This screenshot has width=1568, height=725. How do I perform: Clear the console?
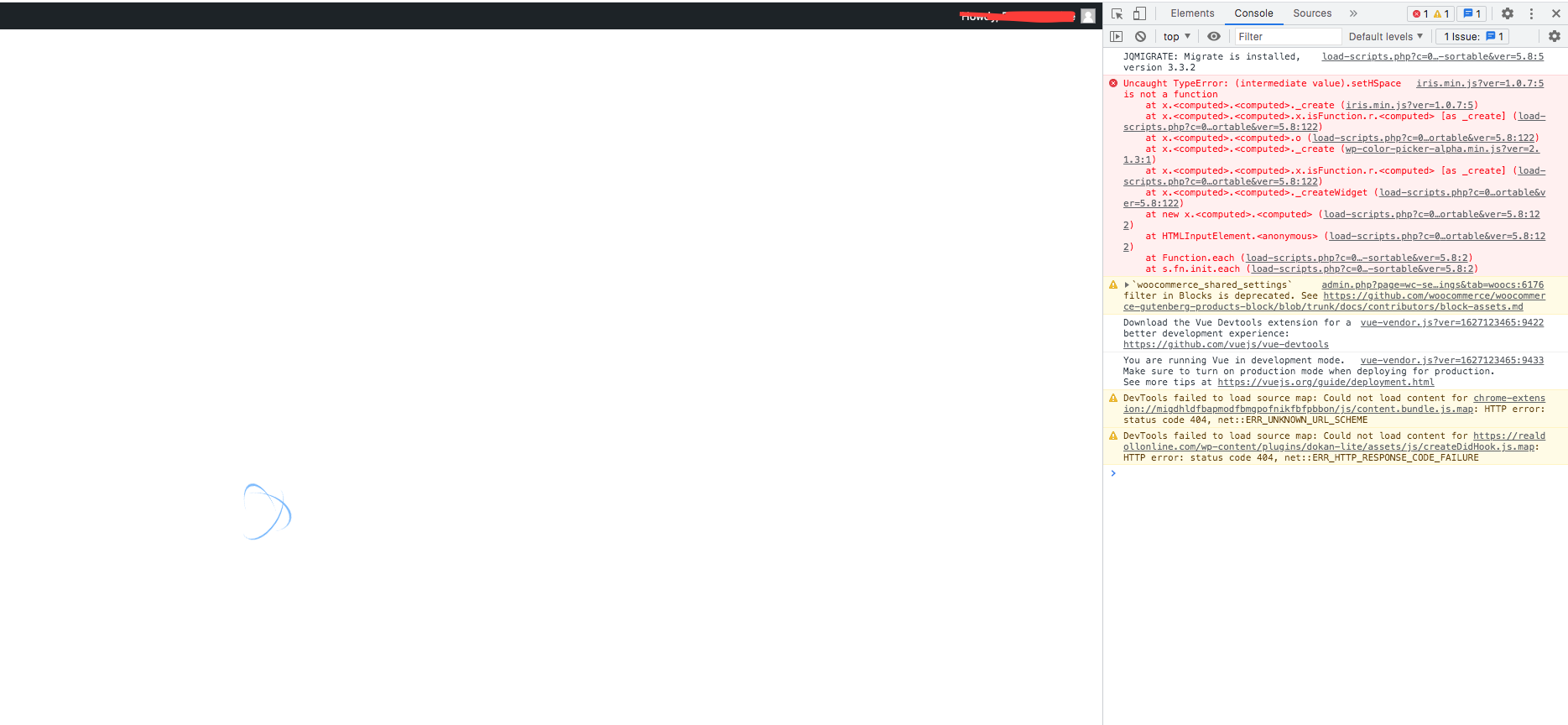point(1140,36)
